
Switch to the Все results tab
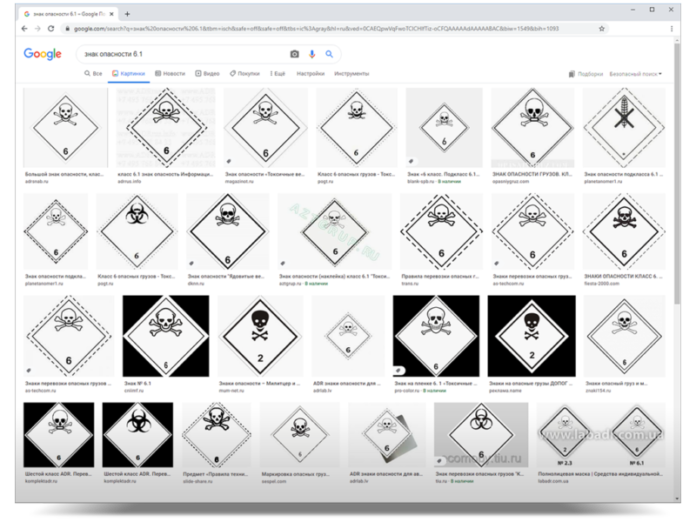(x=93, y=74)
